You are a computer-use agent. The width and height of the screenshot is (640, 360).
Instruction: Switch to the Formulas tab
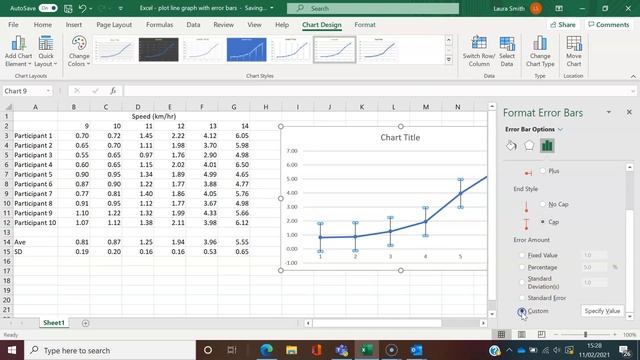coord(160,25)
